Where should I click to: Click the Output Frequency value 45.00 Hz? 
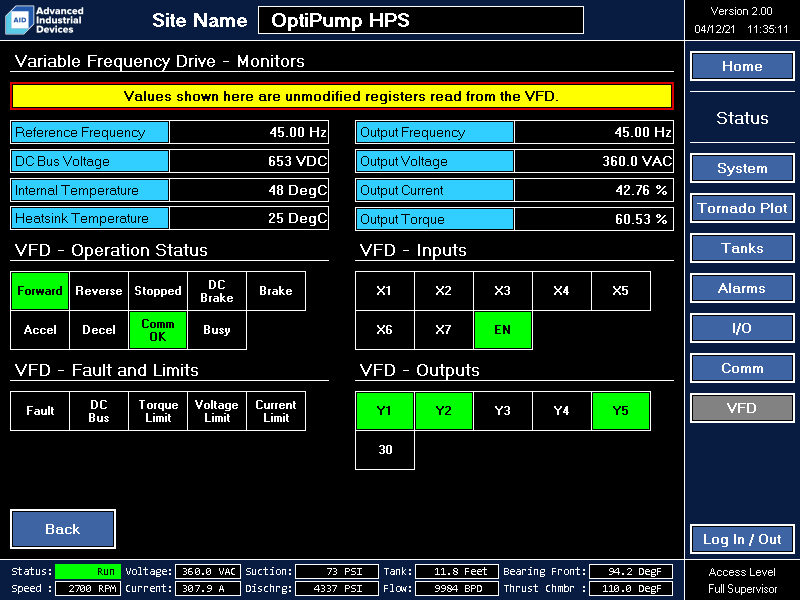point(594,132)
